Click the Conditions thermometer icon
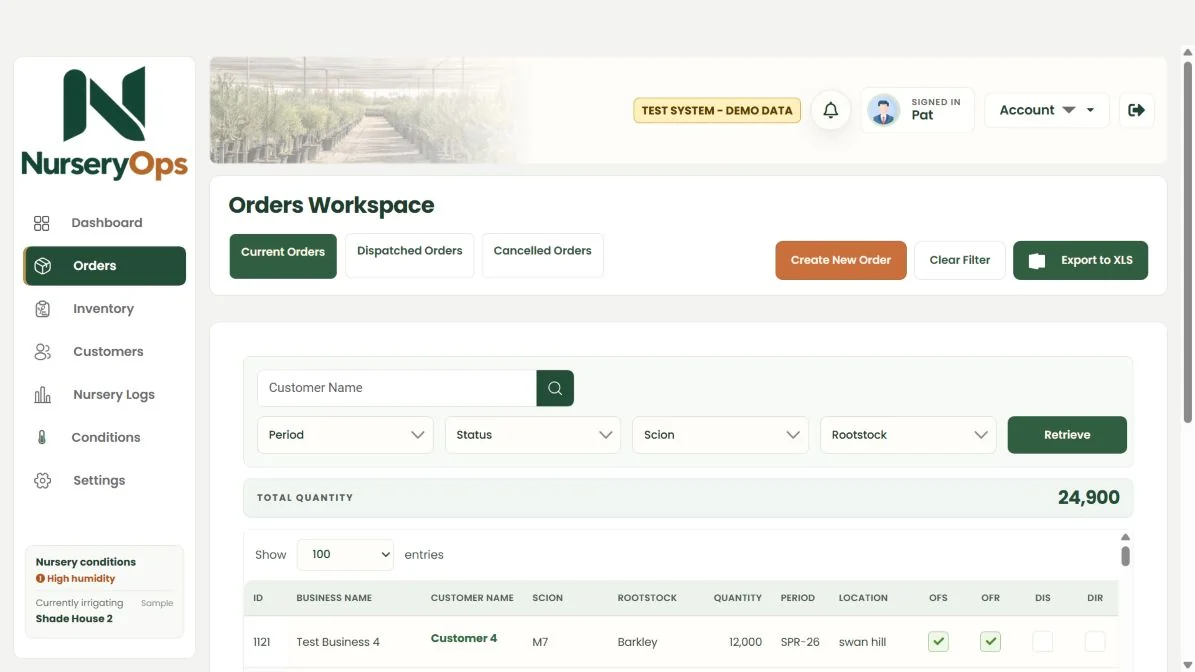This screenshot has height=672, width=1195. pyautogui.click(x=42, y=437)
